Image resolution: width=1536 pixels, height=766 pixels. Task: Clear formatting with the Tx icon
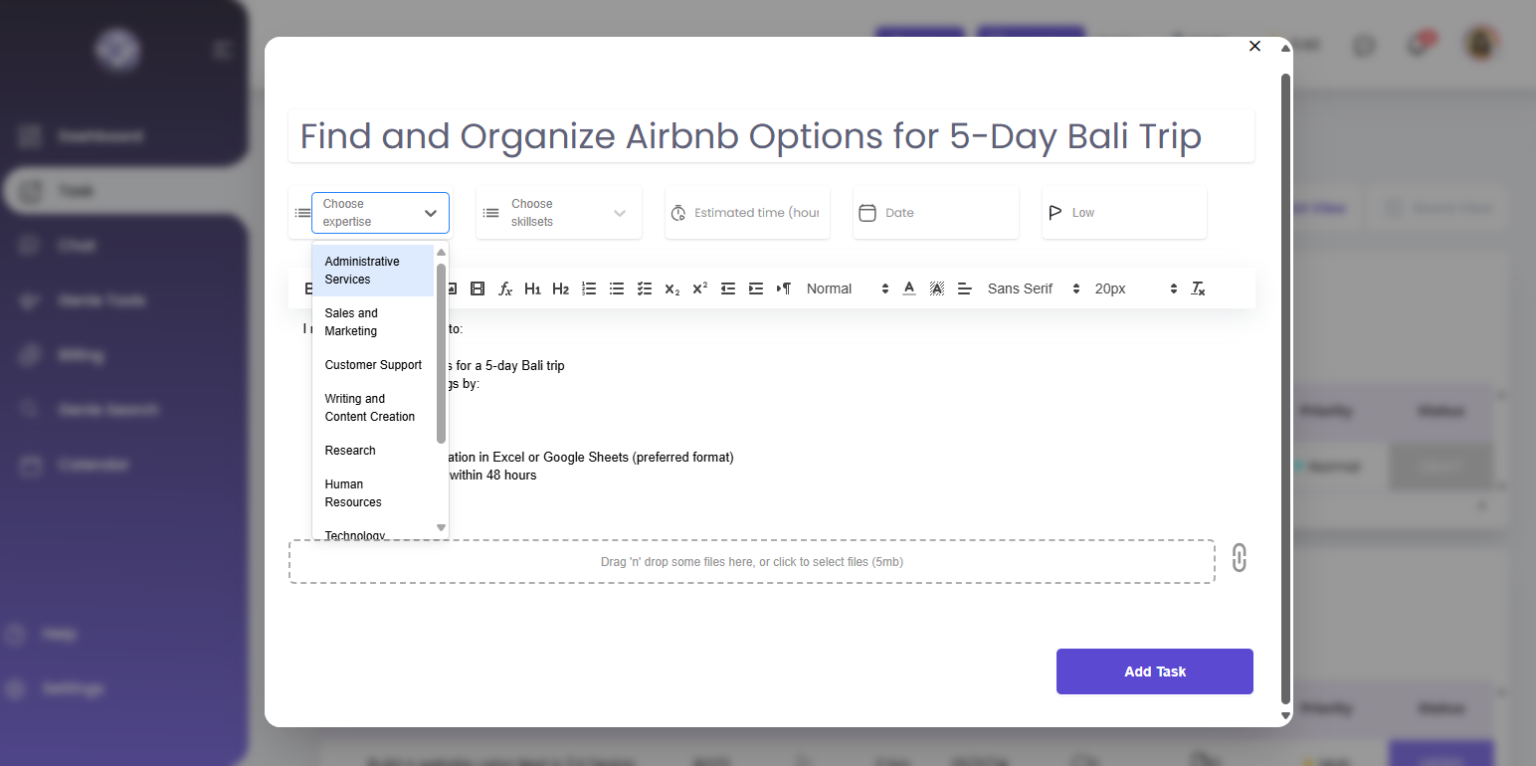pyautogui.click(x=1198, y=288)
